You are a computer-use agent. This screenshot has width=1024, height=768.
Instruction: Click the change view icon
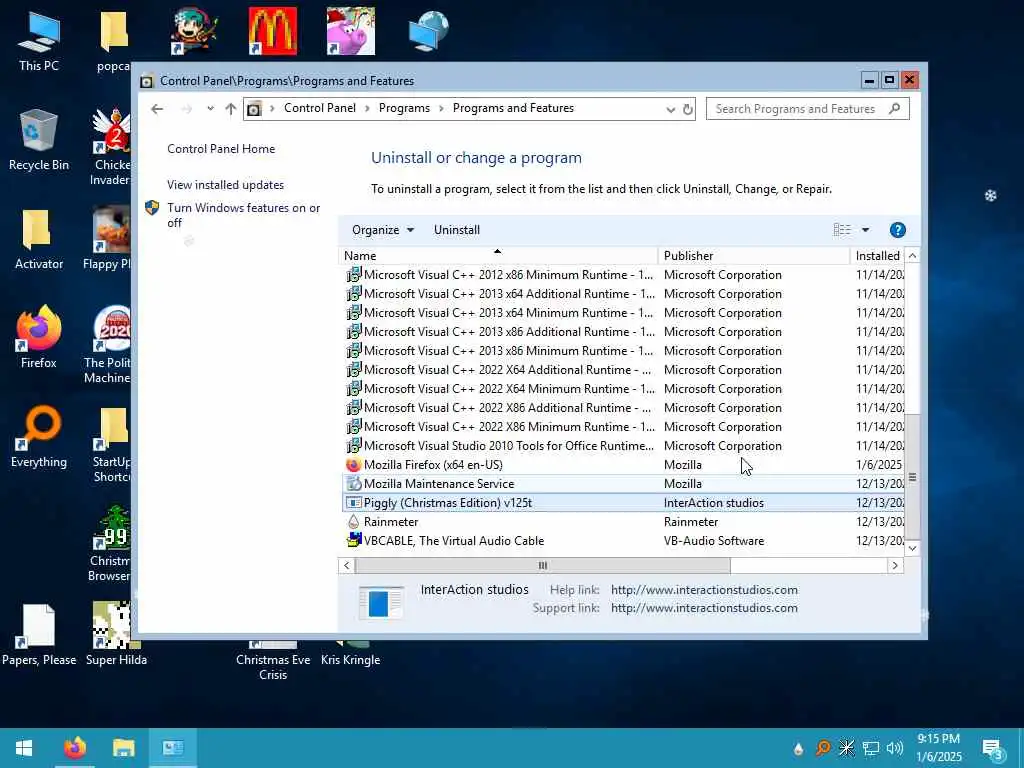(x=842, y=230)
